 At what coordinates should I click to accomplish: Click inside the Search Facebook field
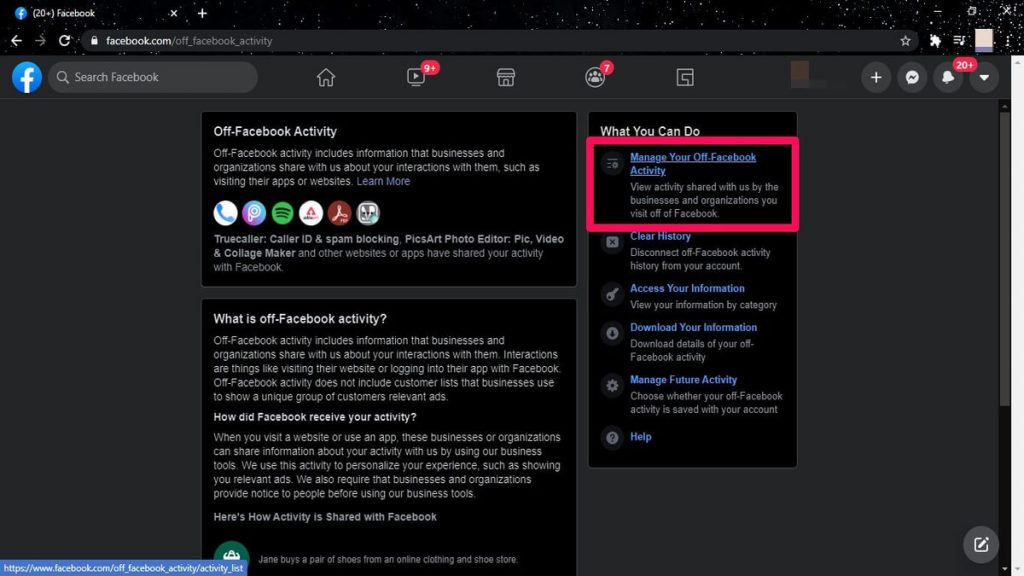(x=150, y=77)
